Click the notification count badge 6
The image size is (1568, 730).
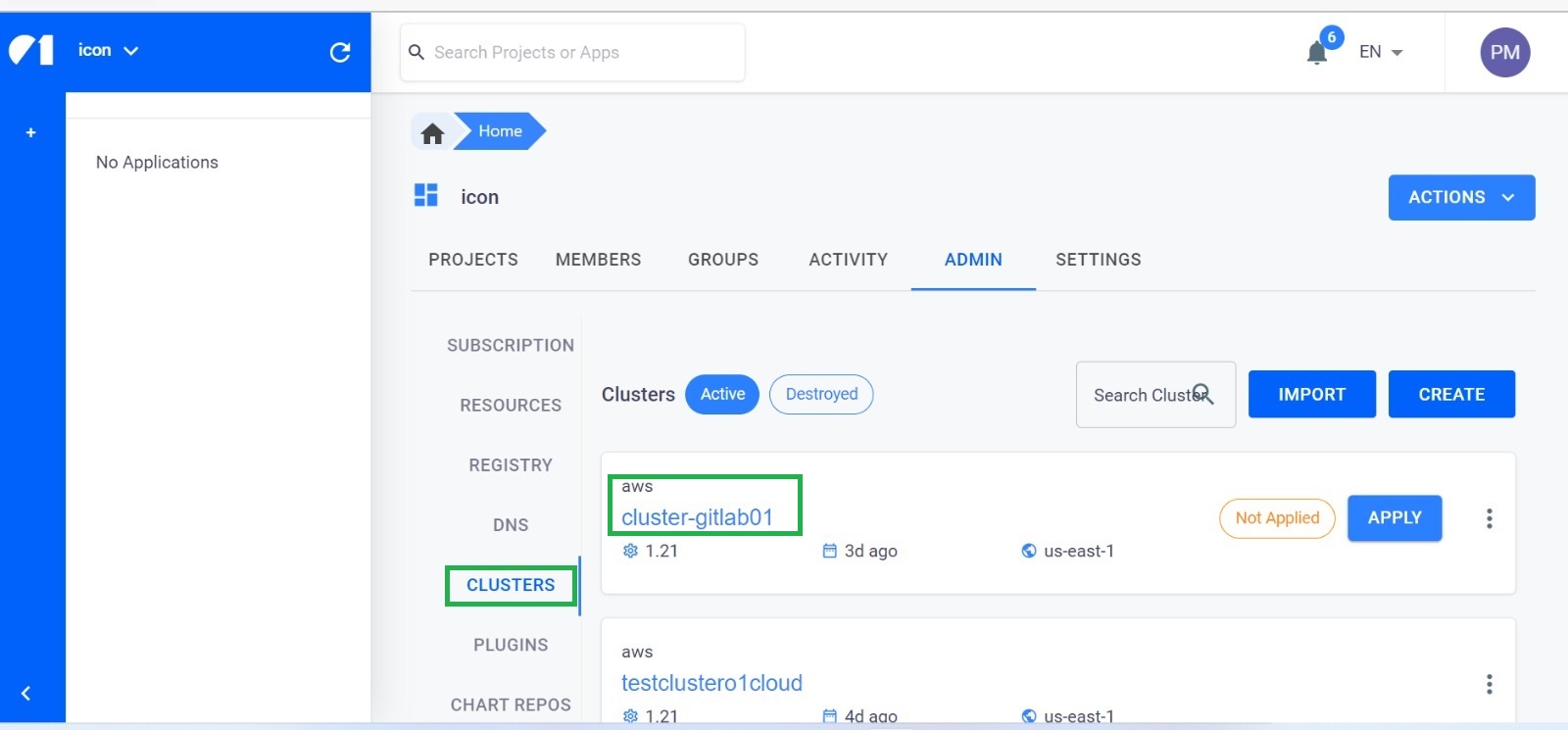pos(1331,37)
